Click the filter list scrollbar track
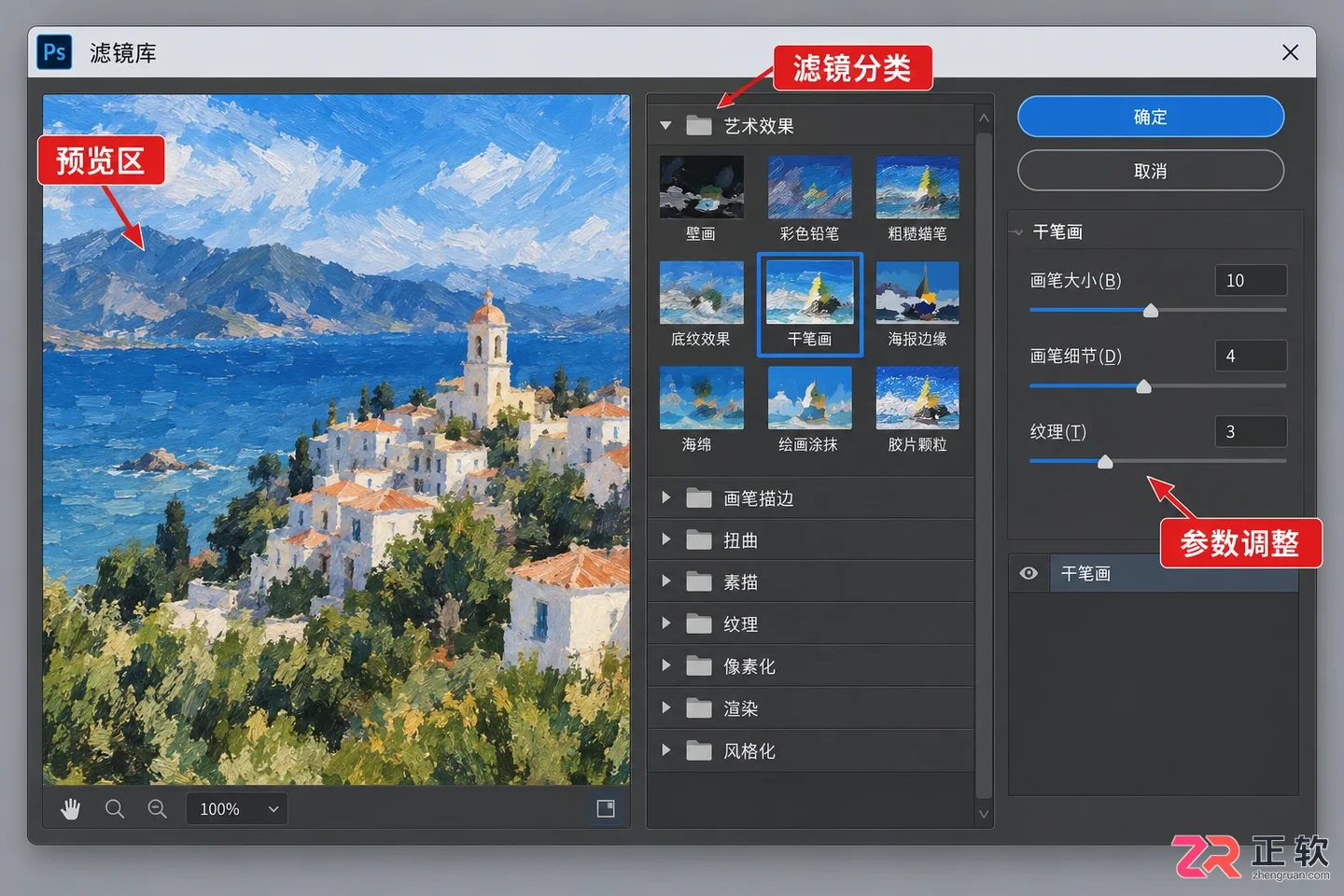Screen dimensions: 1344x896 pos(984,465)
